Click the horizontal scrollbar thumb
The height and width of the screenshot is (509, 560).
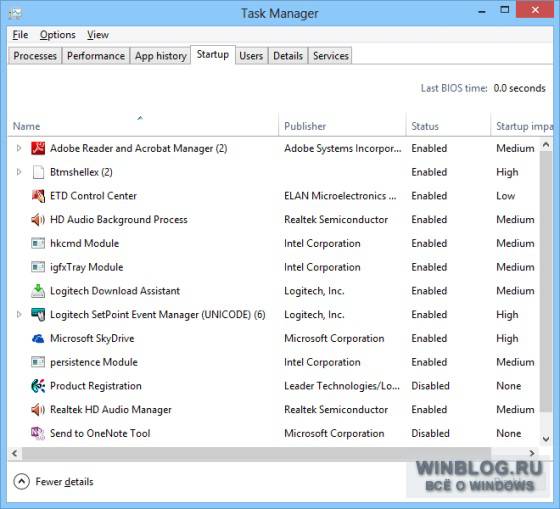[256, 453]
